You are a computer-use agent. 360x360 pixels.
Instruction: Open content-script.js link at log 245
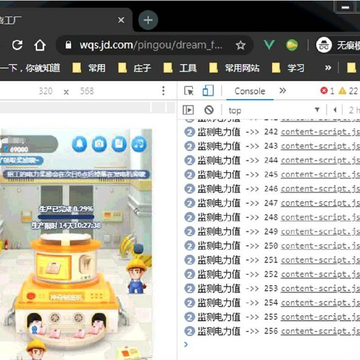pos(320,175)
